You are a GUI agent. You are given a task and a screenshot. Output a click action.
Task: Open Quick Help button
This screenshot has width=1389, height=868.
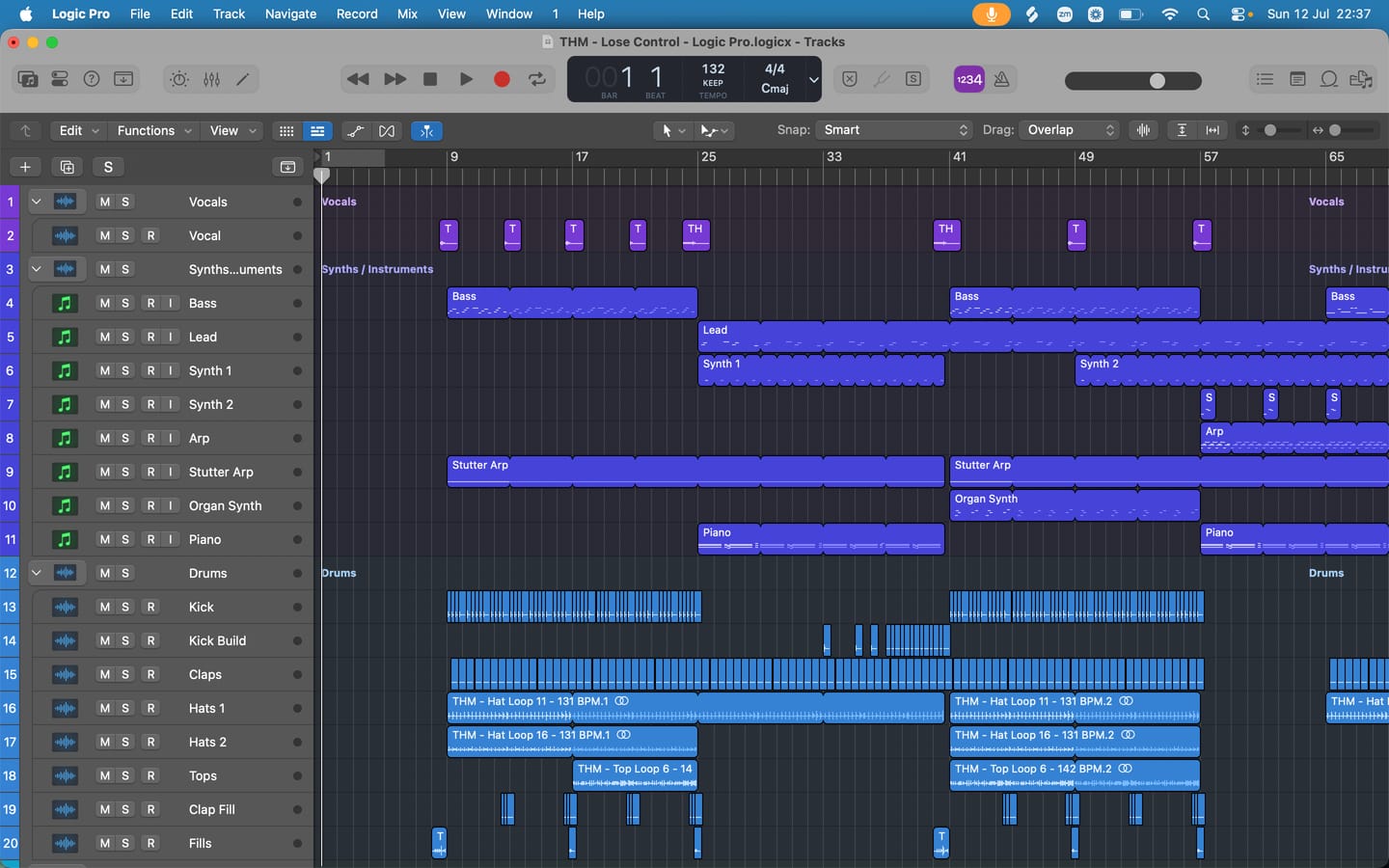(92, 79)
